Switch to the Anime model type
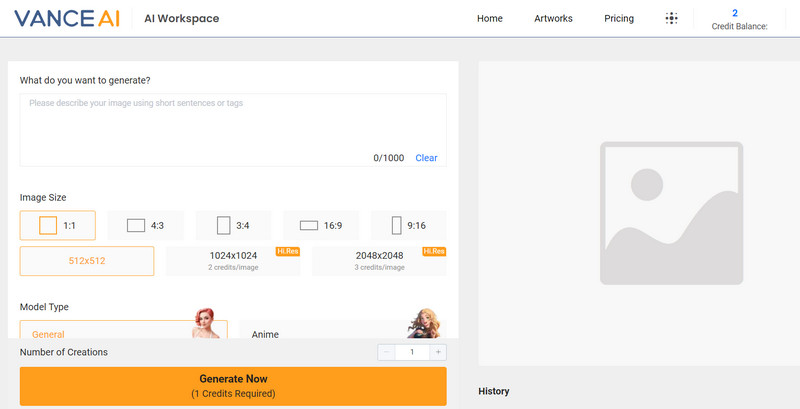Viewport: 800px width, 409px height. click(342, 331)
